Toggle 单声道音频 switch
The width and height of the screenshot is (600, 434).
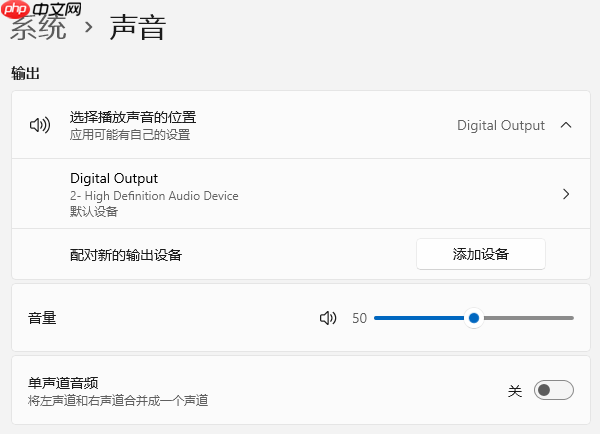[x=554, y=390]
